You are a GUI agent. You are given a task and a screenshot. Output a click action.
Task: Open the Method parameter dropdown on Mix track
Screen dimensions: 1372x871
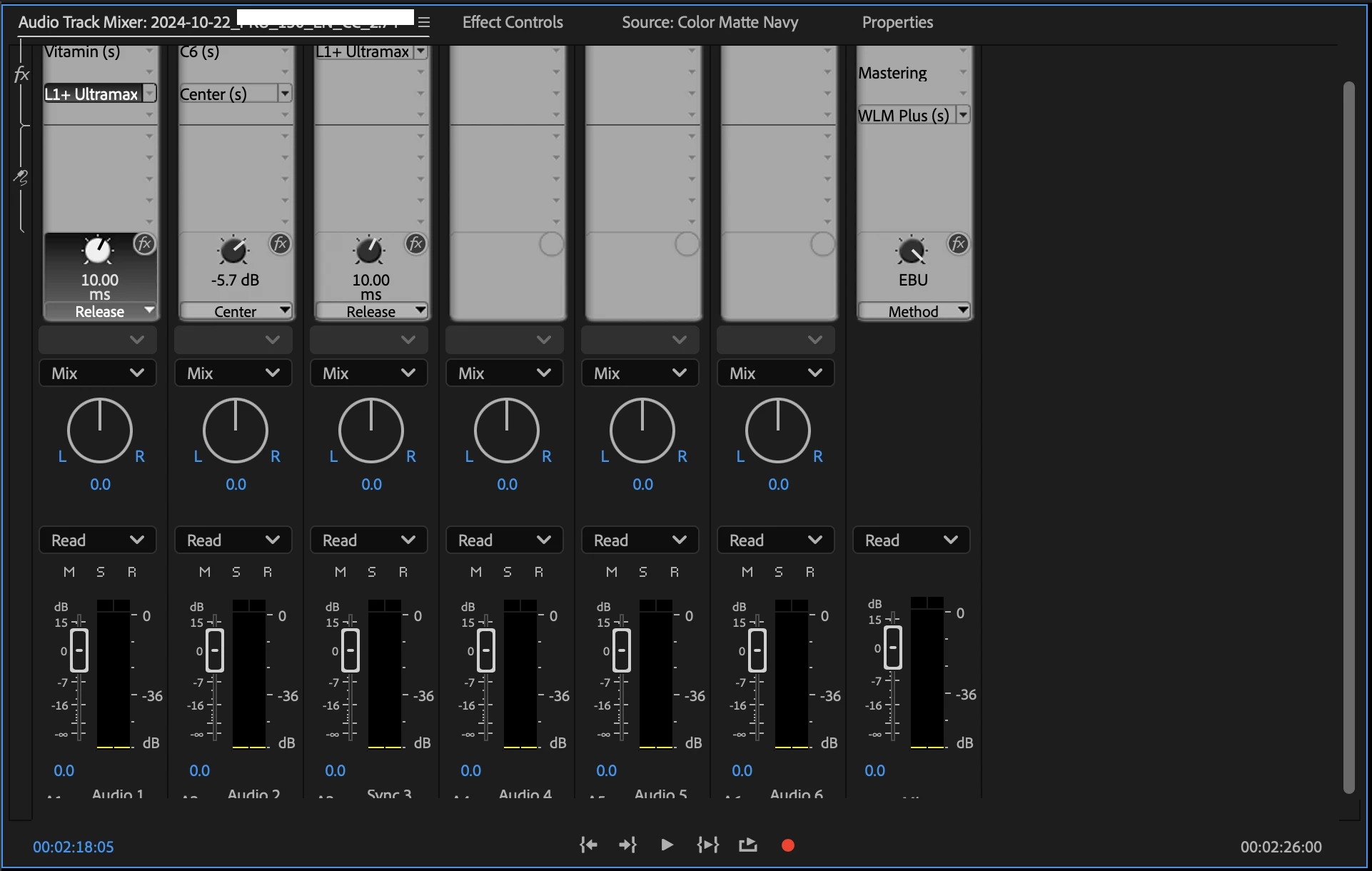914,311
